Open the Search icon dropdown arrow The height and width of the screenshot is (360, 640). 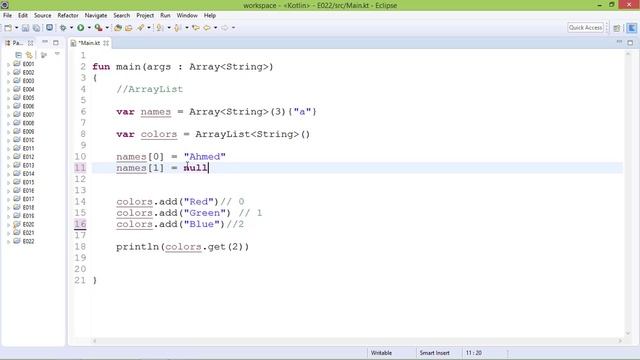point(149,28)
